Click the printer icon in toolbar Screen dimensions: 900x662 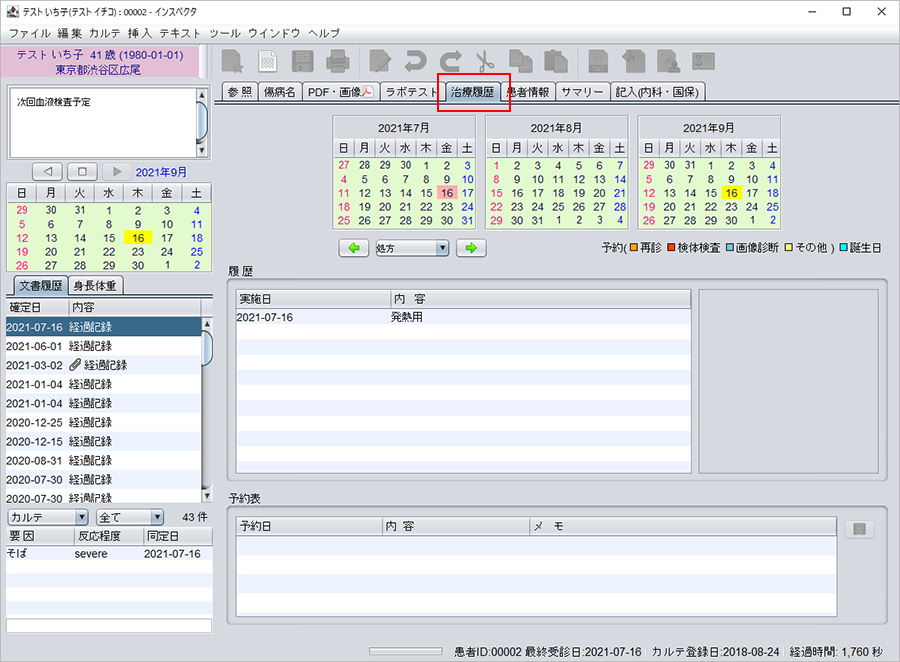[x=338, y=61]
